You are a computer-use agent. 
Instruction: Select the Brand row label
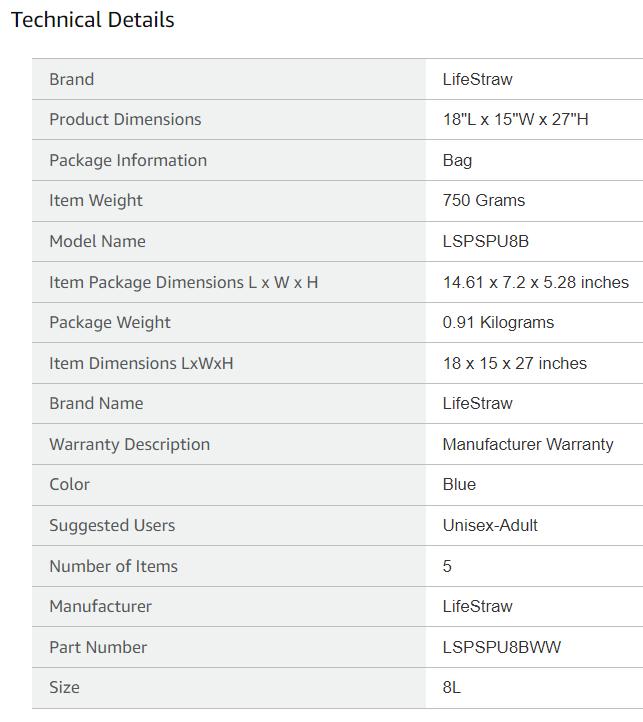[71, 79]
